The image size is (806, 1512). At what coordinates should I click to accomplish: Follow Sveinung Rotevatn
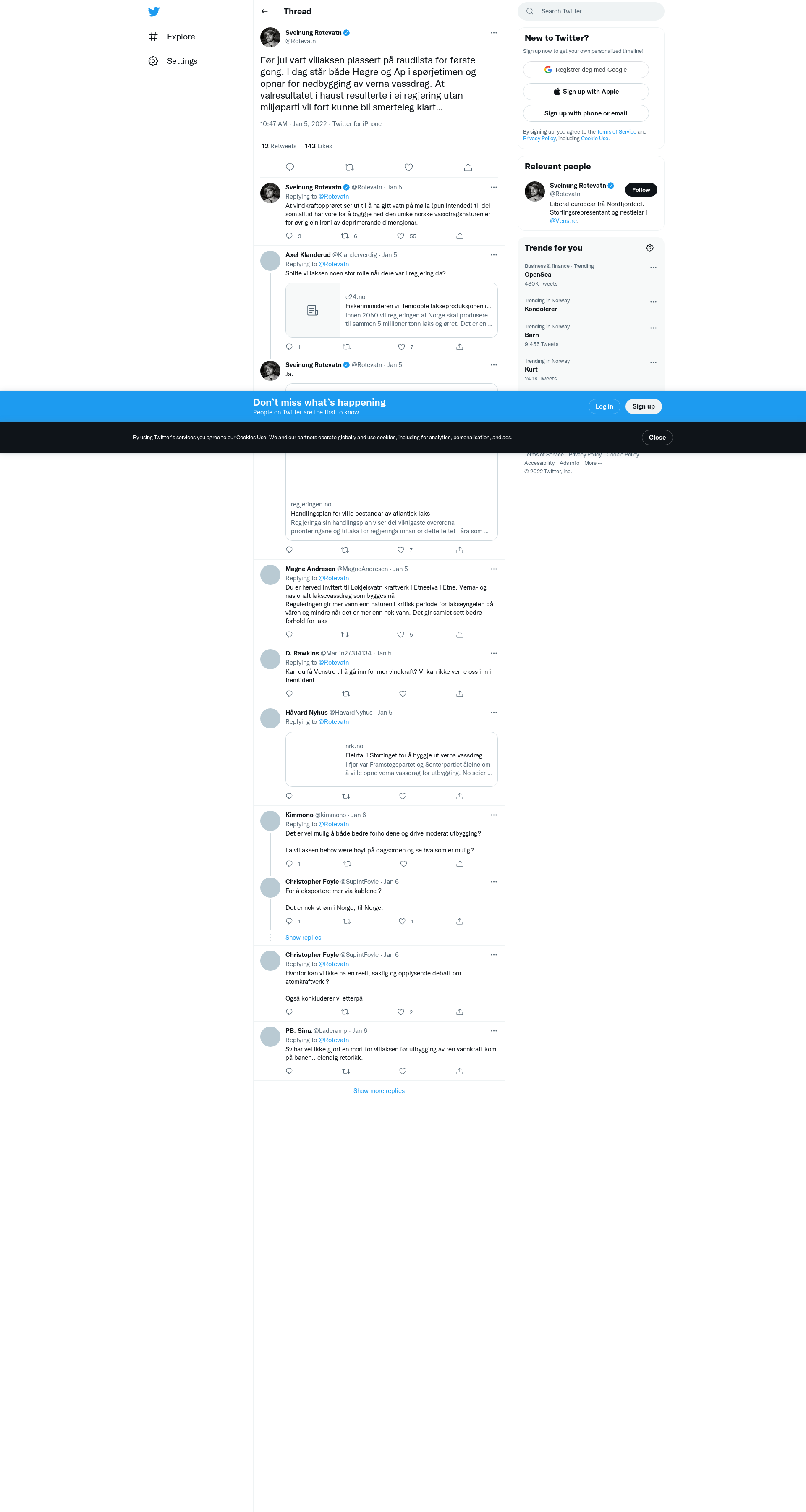(x=641, y=190)
